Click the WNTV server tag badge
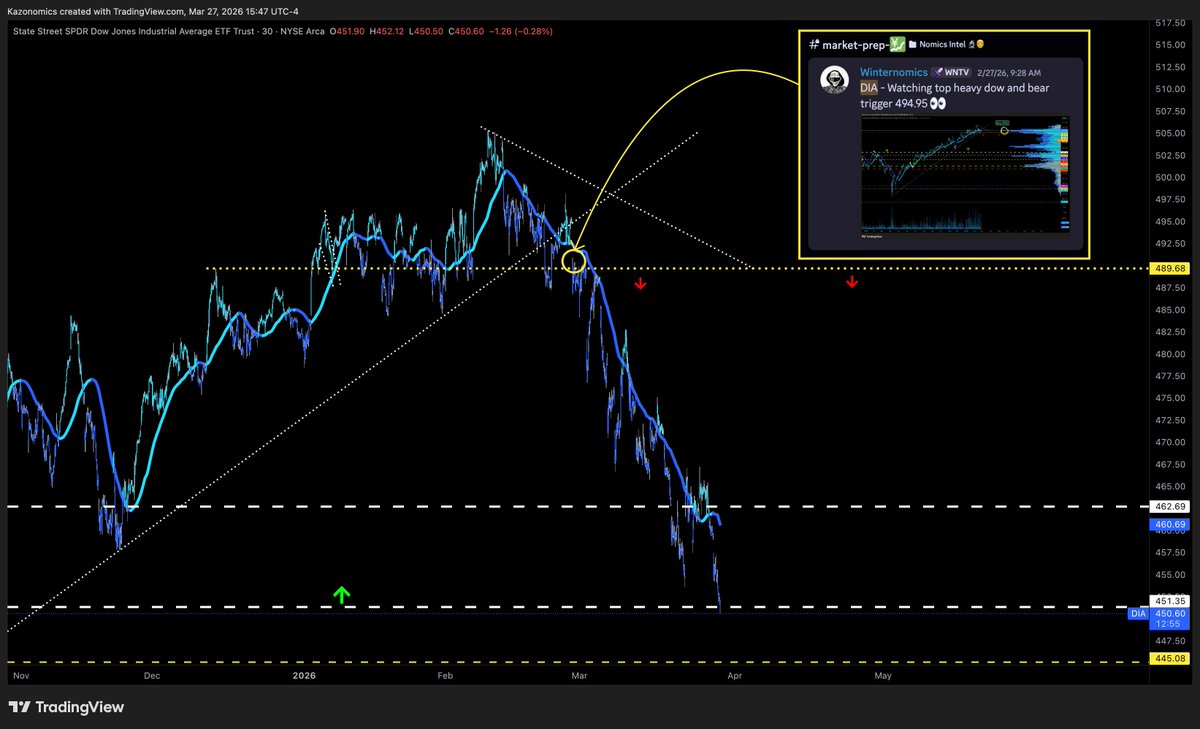This screenshot has width=1200, height=729. click(x=951, y=73)
